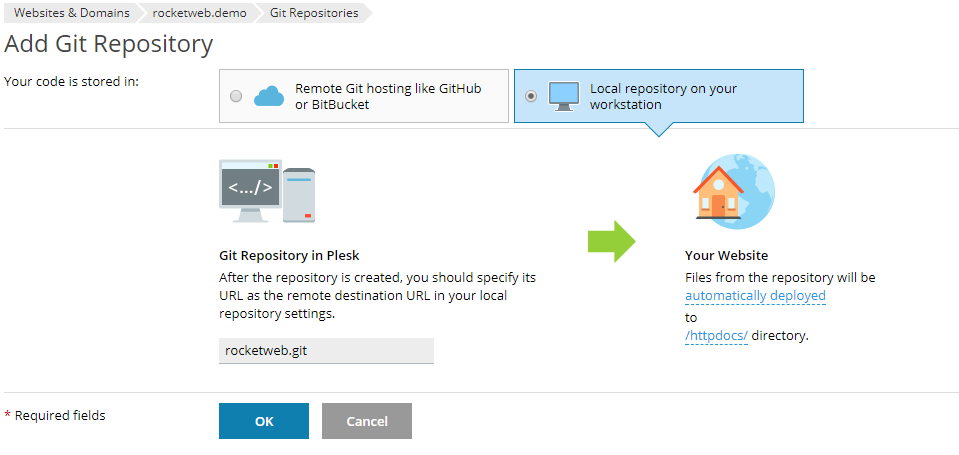The height and width of the screenshot is (455, 959).
Task: Click the monitor icon for local repository
Action: click(x=563, y=97)
